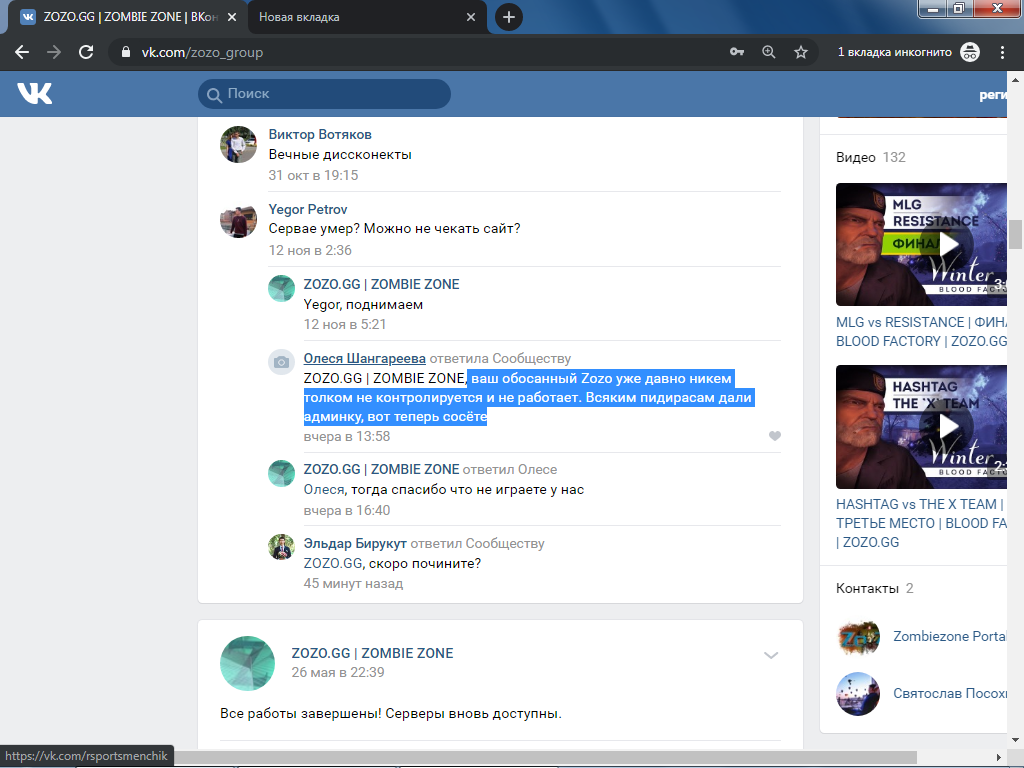This screenshot has height=768, width=1024.
Task: Open the zoom magnifier icon in address bar
Action: [x=768, y=52]
